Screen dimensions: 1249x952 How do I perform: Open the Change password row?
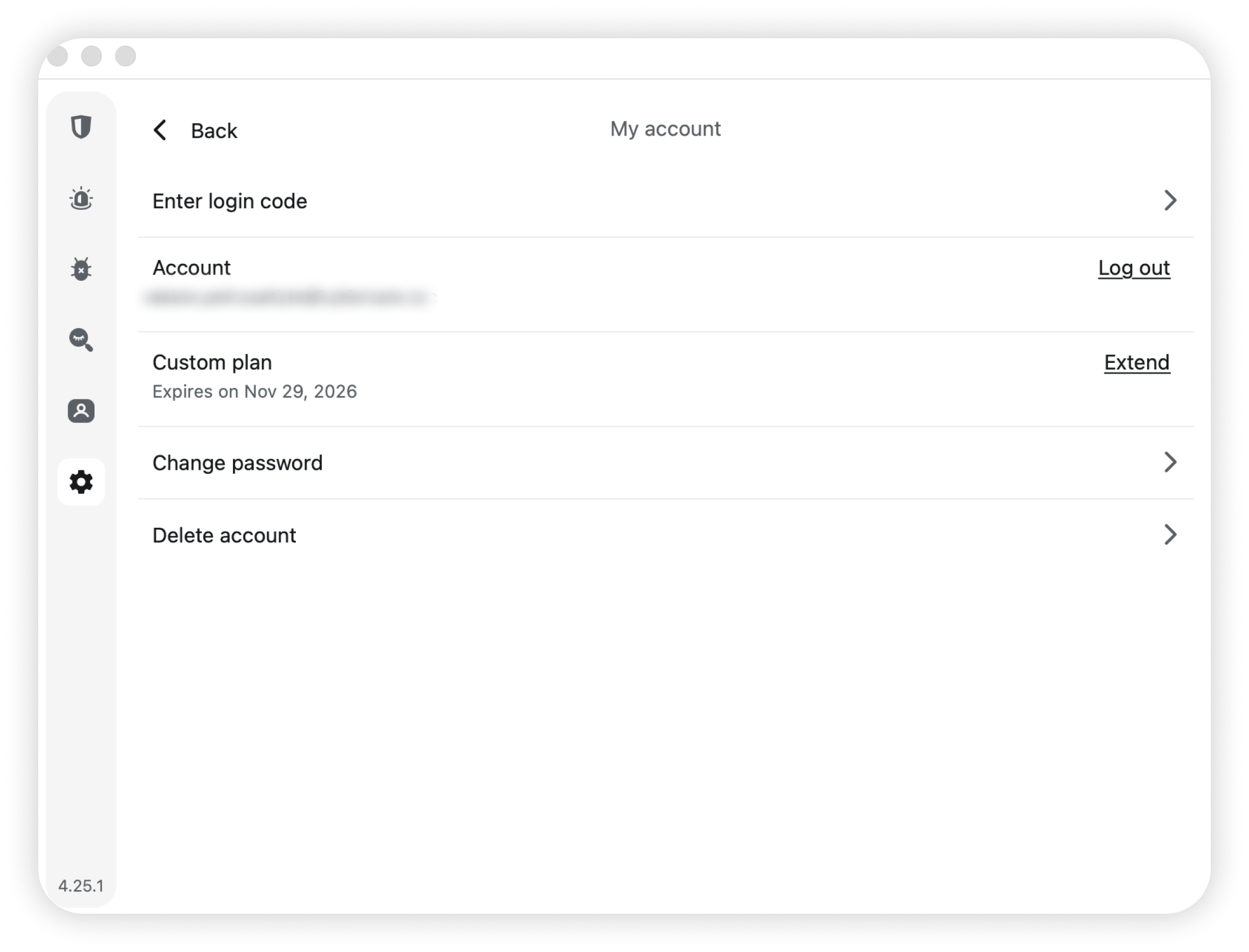(x=237, y=463)
